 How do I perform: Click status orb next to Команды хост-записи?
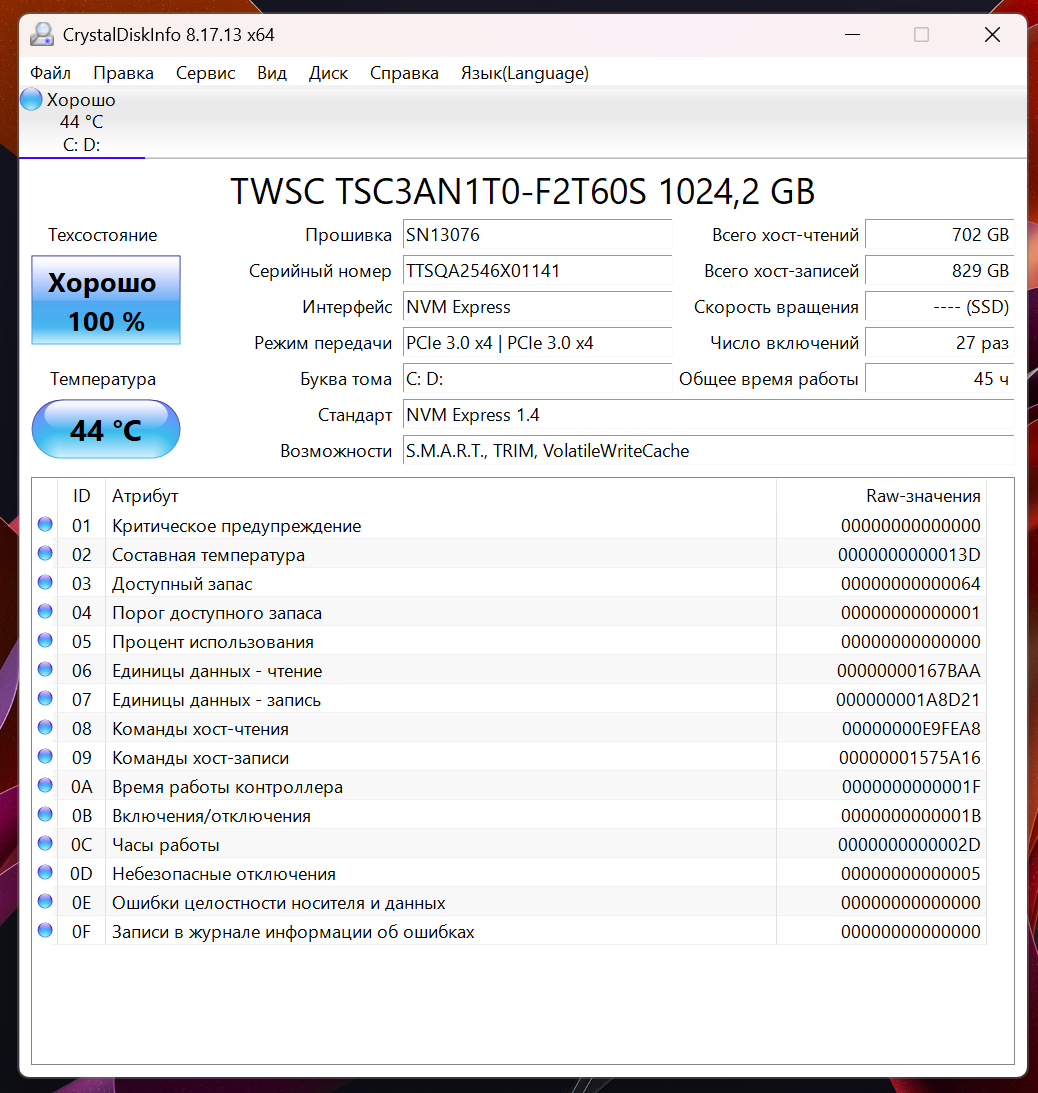click(45, 757)
